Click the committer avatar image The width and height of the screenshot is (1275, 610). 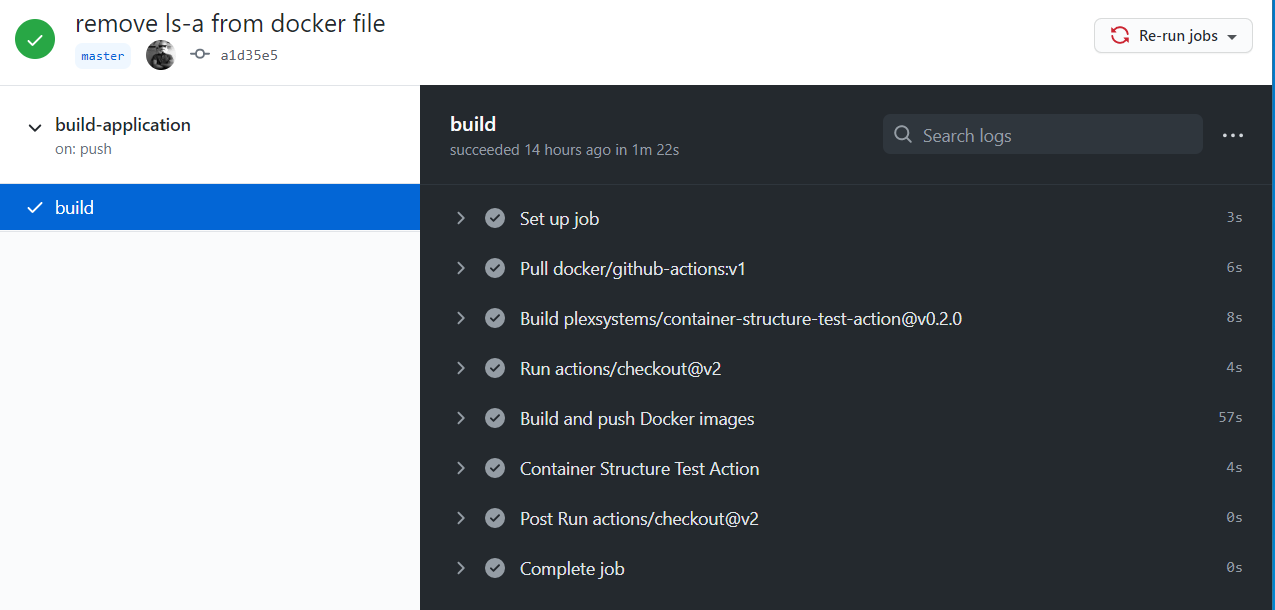160,55
